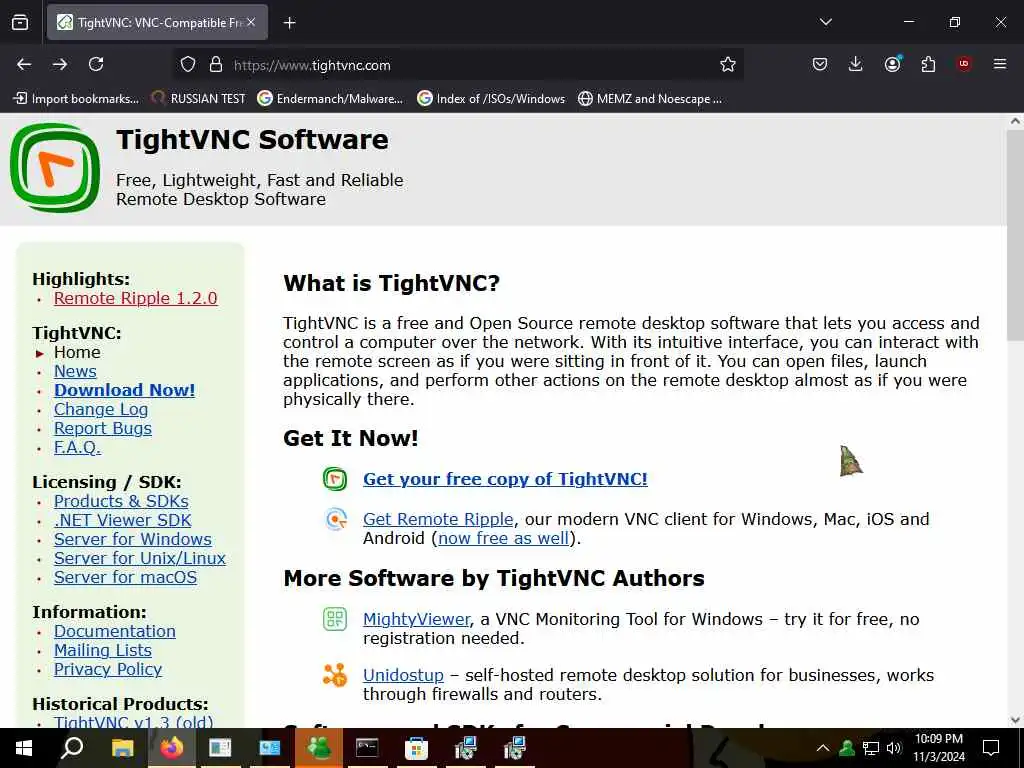
Task: Open the .NET Viewer SDK link
Action: tap(122, 520)
